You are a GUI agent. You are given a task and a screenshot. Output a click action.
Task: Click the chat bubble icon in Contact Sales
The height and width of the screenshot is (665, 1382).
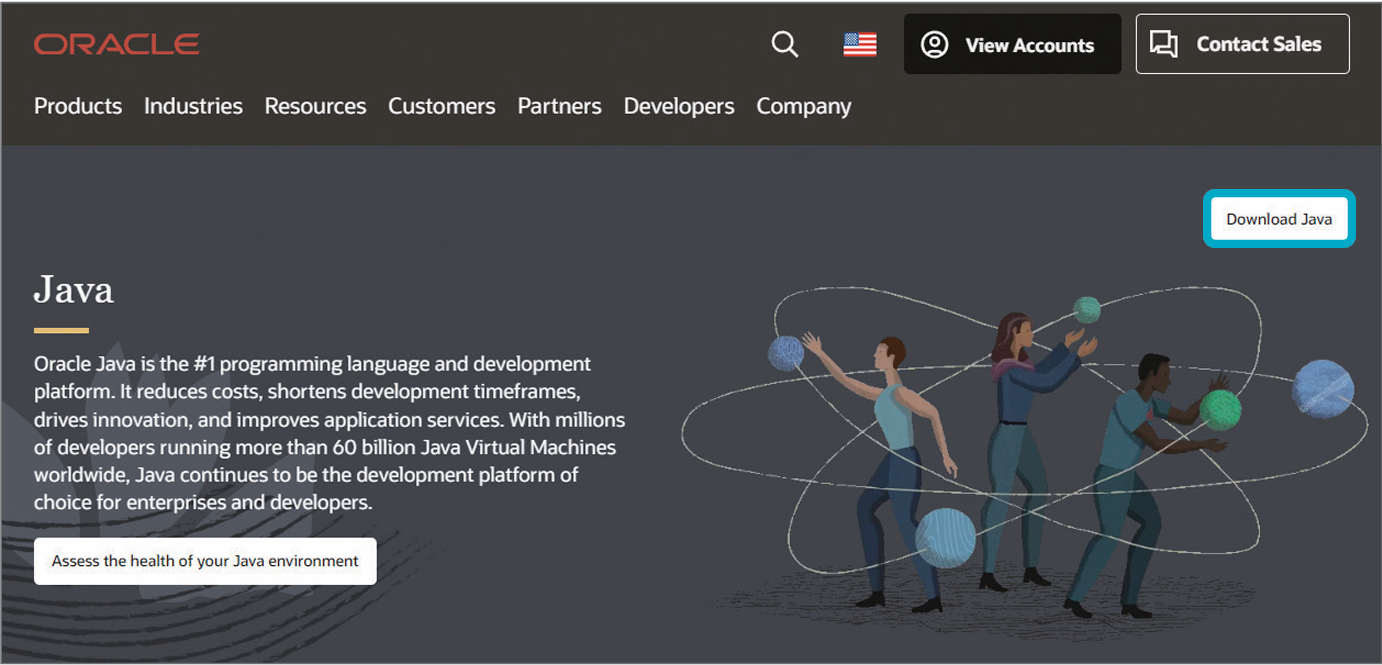click(1163, 44)
